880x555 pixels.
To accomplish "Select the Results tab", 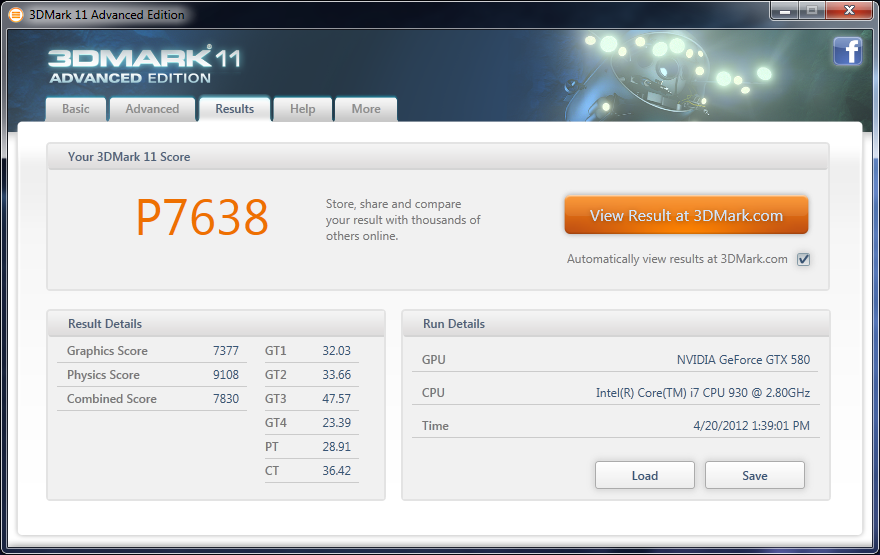I will click(235, 109).
